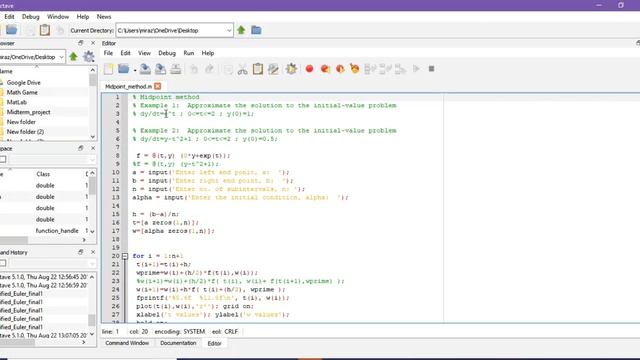Click the debugger Continue play icon
Screen dimensions: 640x360
click(416, 69)
